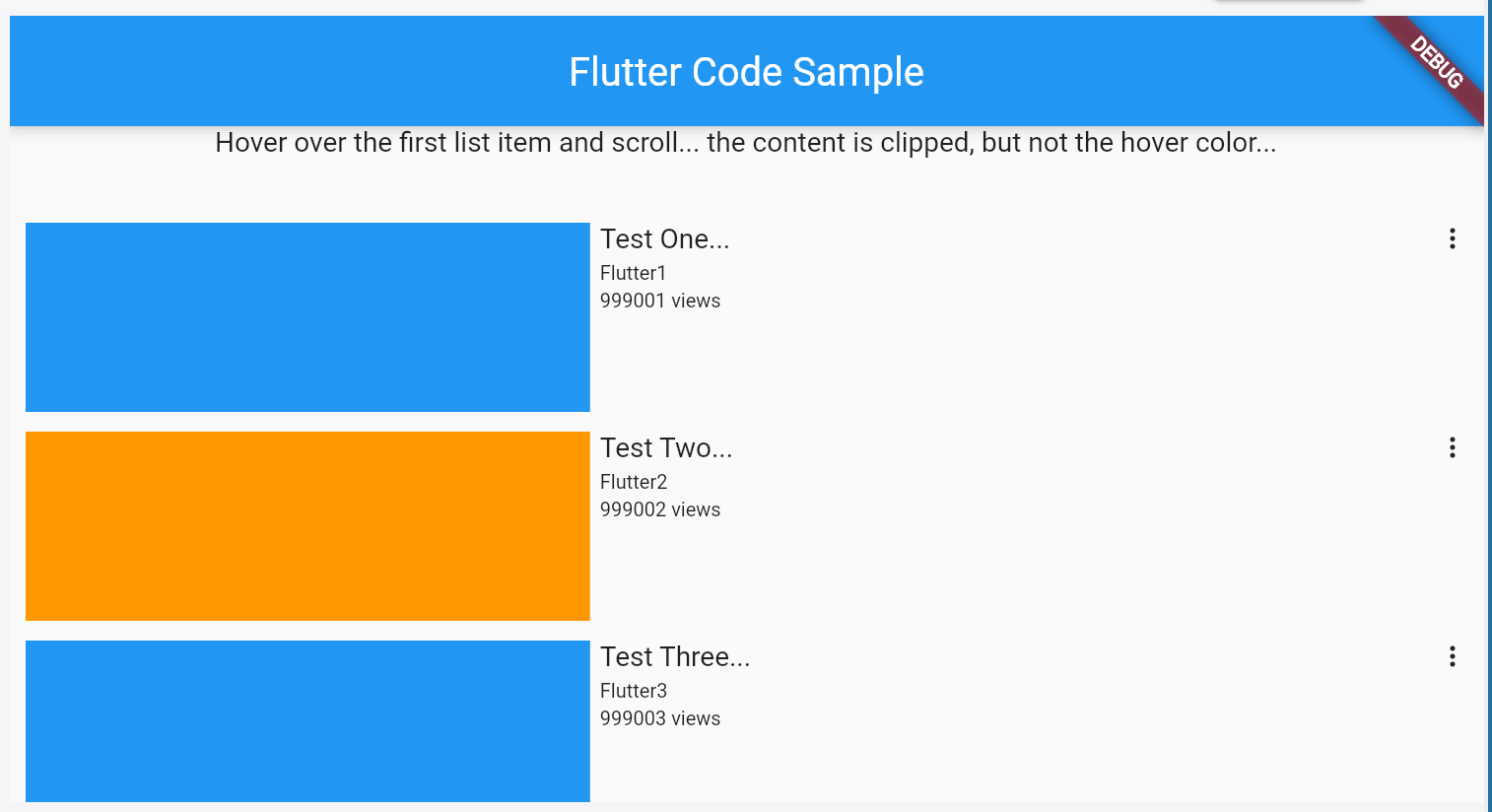Click the hover instruction text below app bar
This screenshot has height=812, width=1492.
point(745,143)
